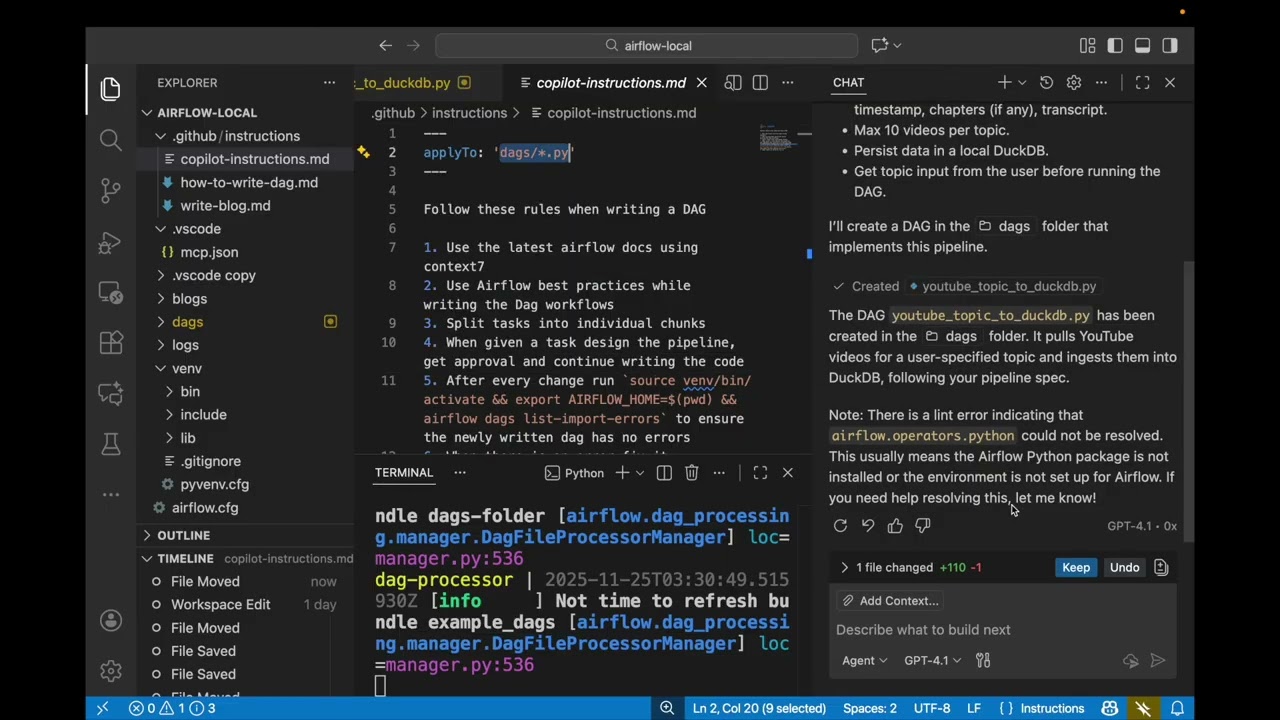Open the Accounts menu in activity bar

[x=111, y=620]
